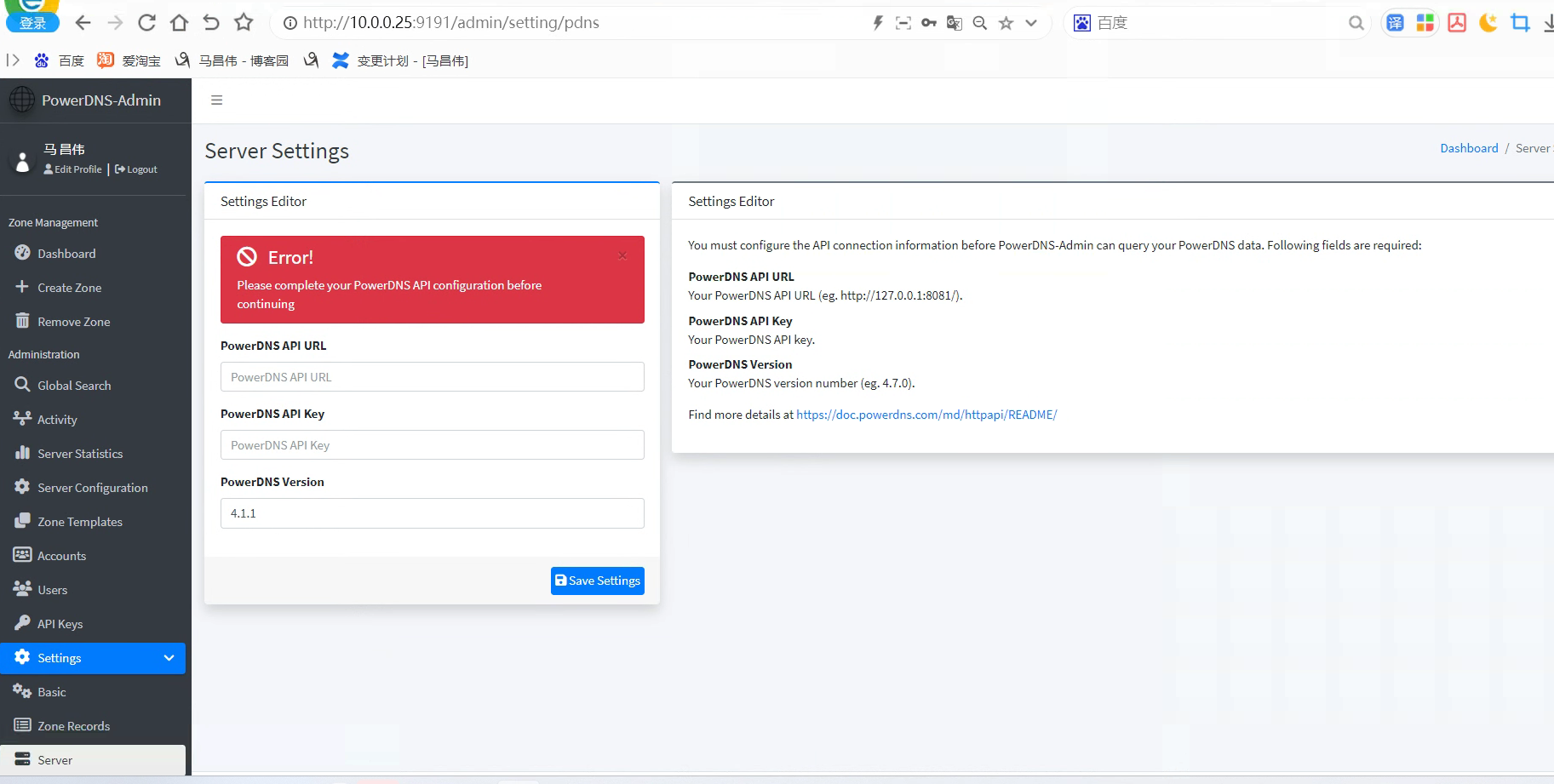
Task: Open the doc.powerdns.com httpapi README link
Action: [926, 415]
